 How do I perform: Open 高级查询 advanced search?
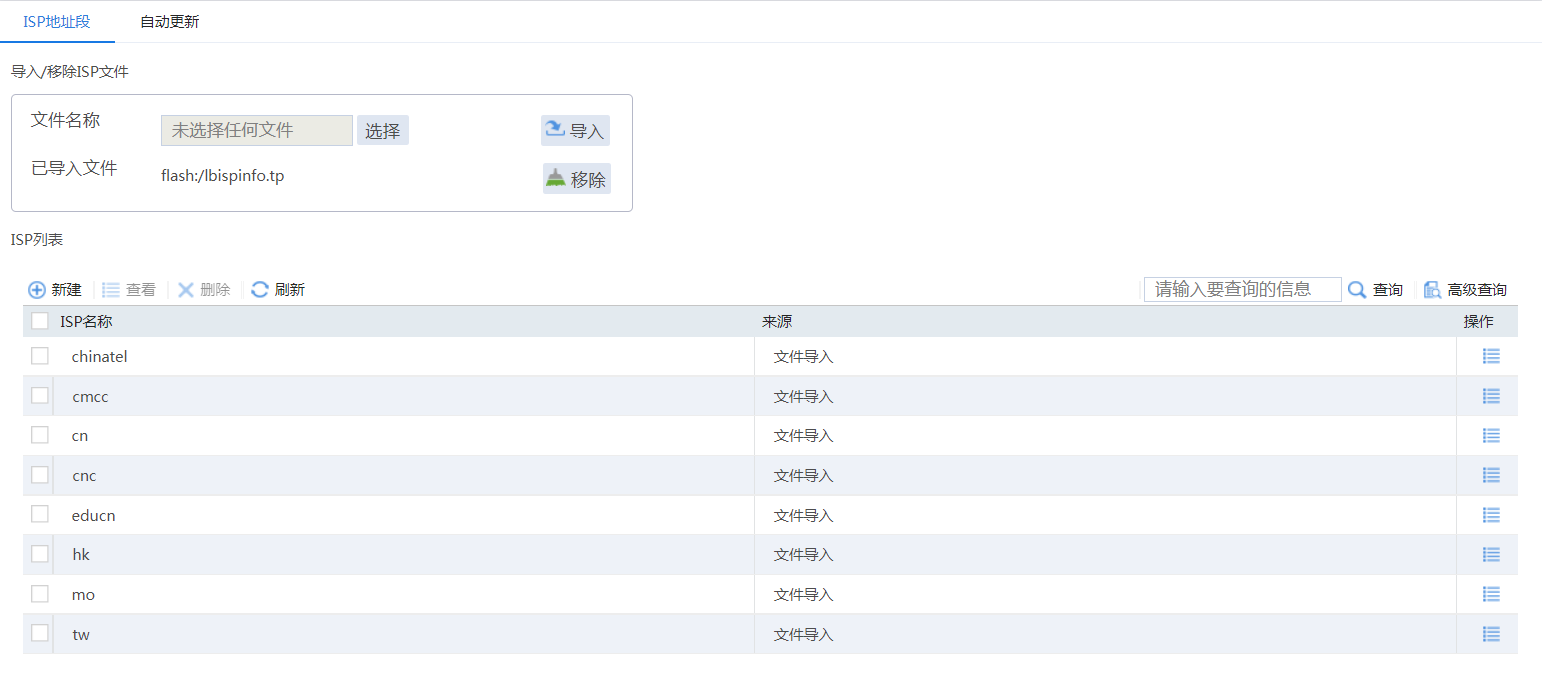click(1465, 290)
